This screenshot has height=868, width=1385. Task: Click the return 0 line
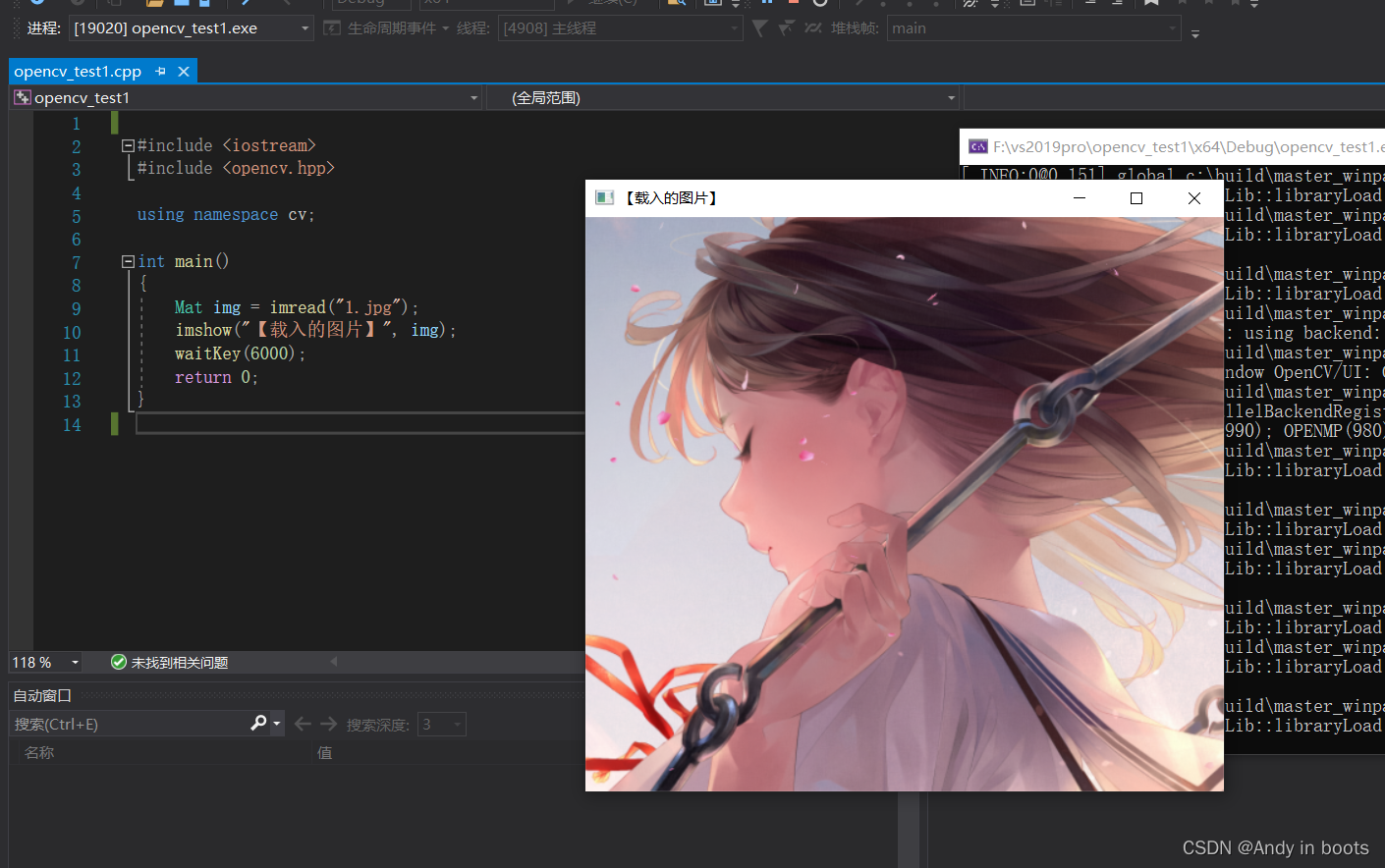pyautogui.click(x=216, y=377)
